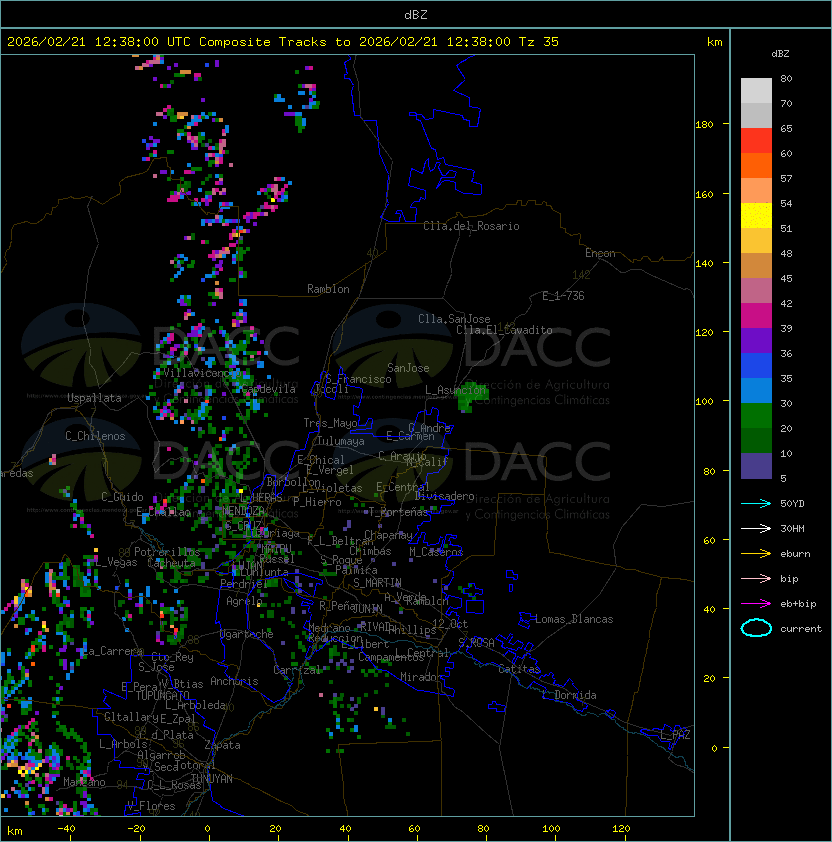Click the 'Lomas_Blancas' map label
The width and height of the screenshot is (832, 842).
574,619
